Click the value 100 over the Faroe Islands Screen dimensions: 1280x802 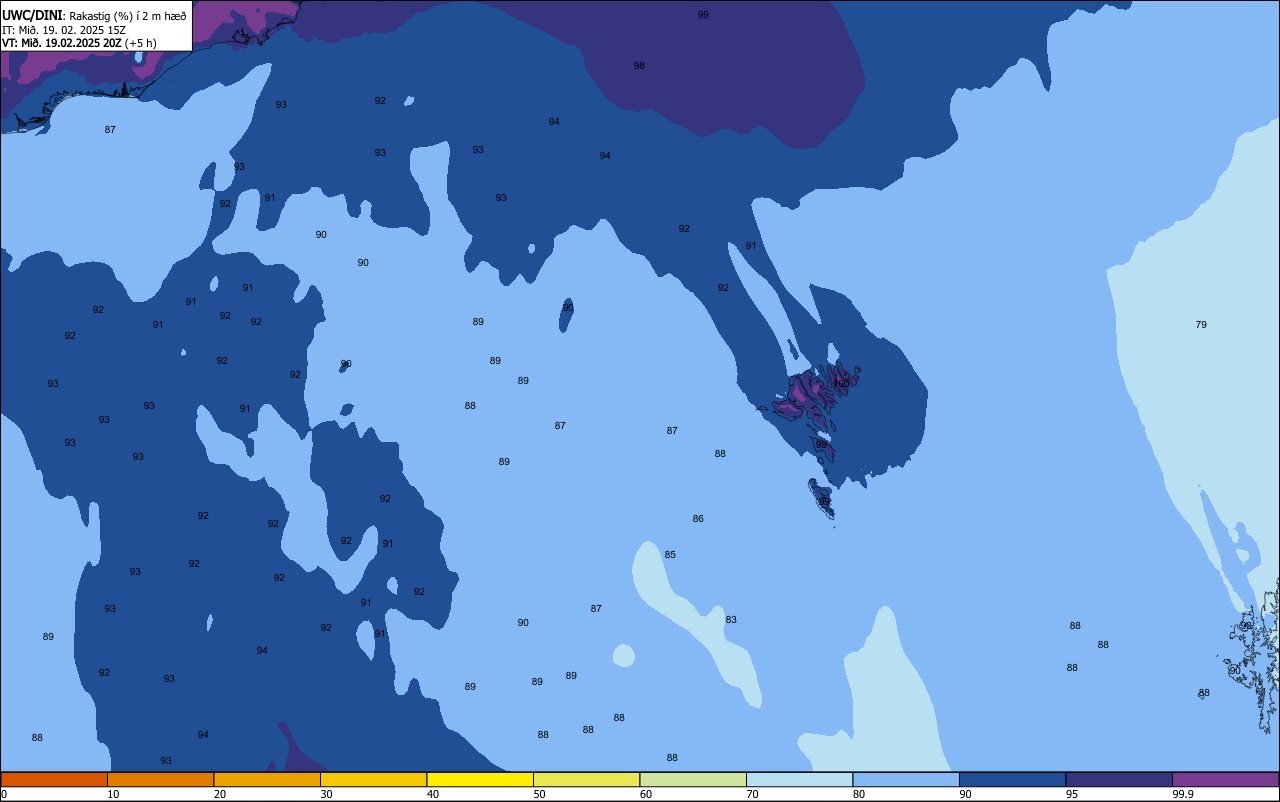tap(841, 383)
